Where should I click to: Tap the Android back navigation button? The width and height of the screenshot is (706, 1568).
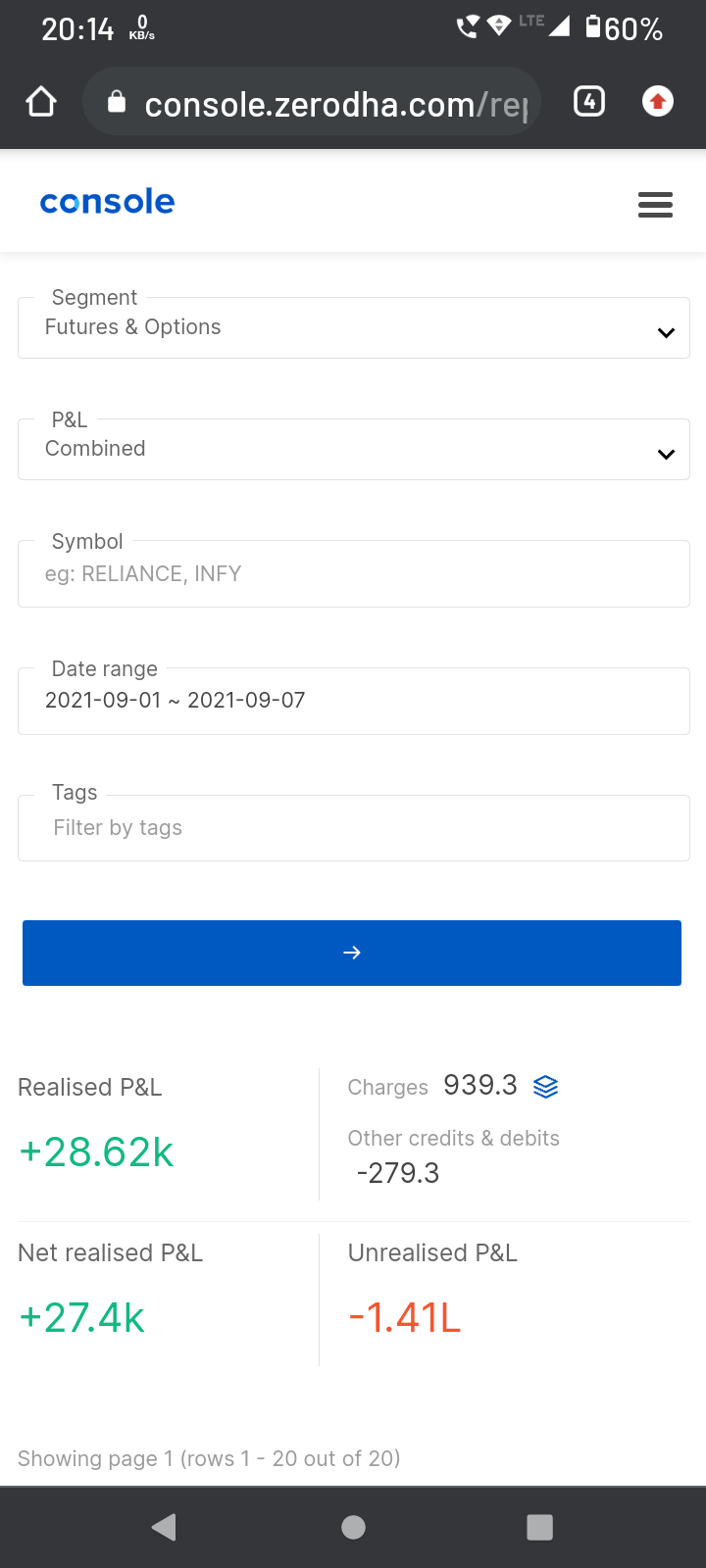point(165,1527)
